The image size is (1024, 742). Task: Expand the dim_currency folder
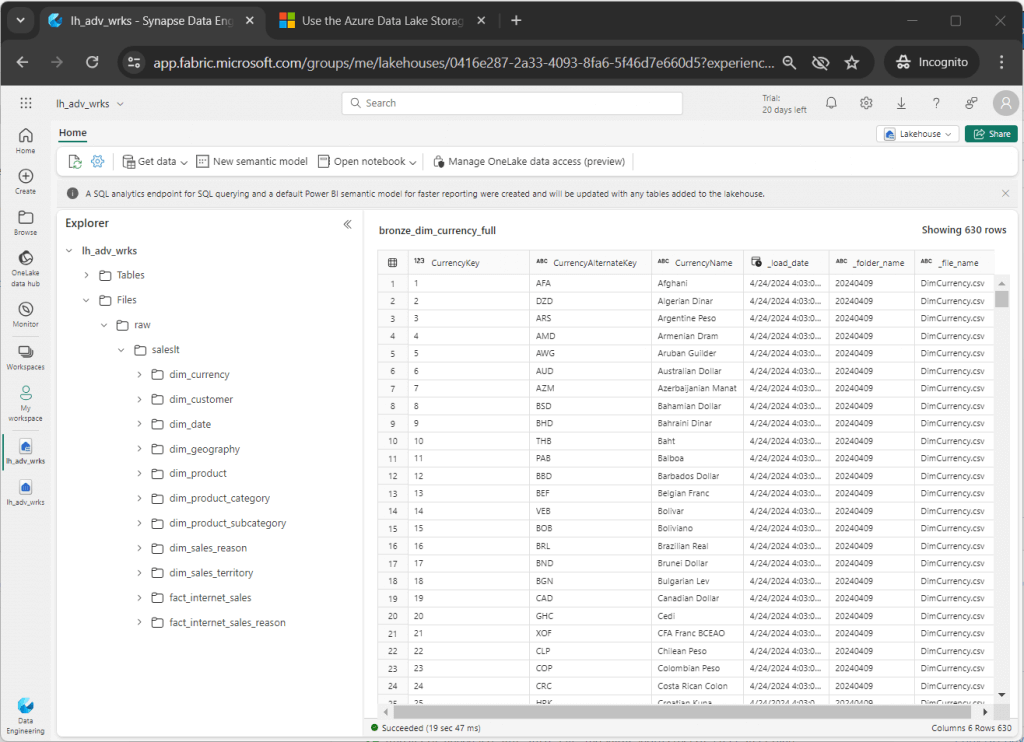139,375
